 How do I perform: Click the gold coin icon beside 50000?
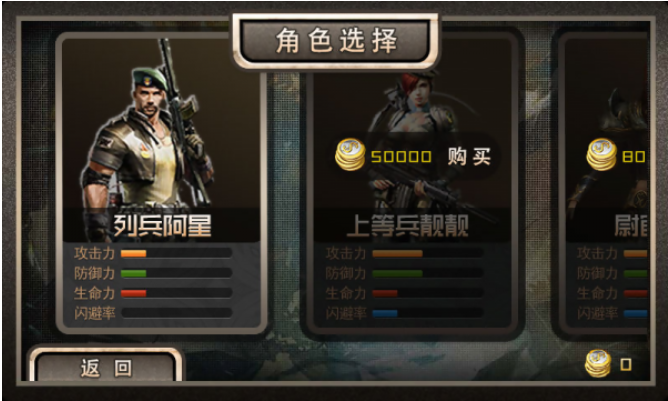pos(350,155)
